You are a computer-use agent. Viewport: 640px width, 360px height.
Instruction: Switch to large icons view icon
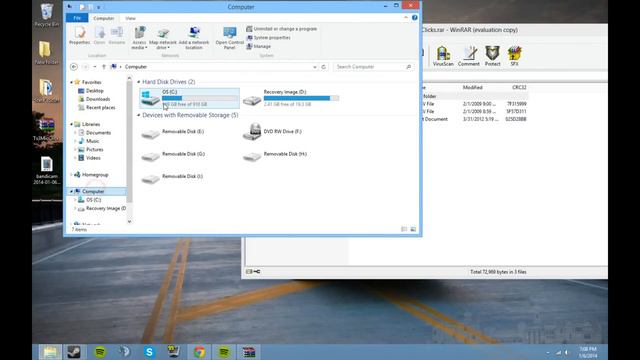click(413, 229)
